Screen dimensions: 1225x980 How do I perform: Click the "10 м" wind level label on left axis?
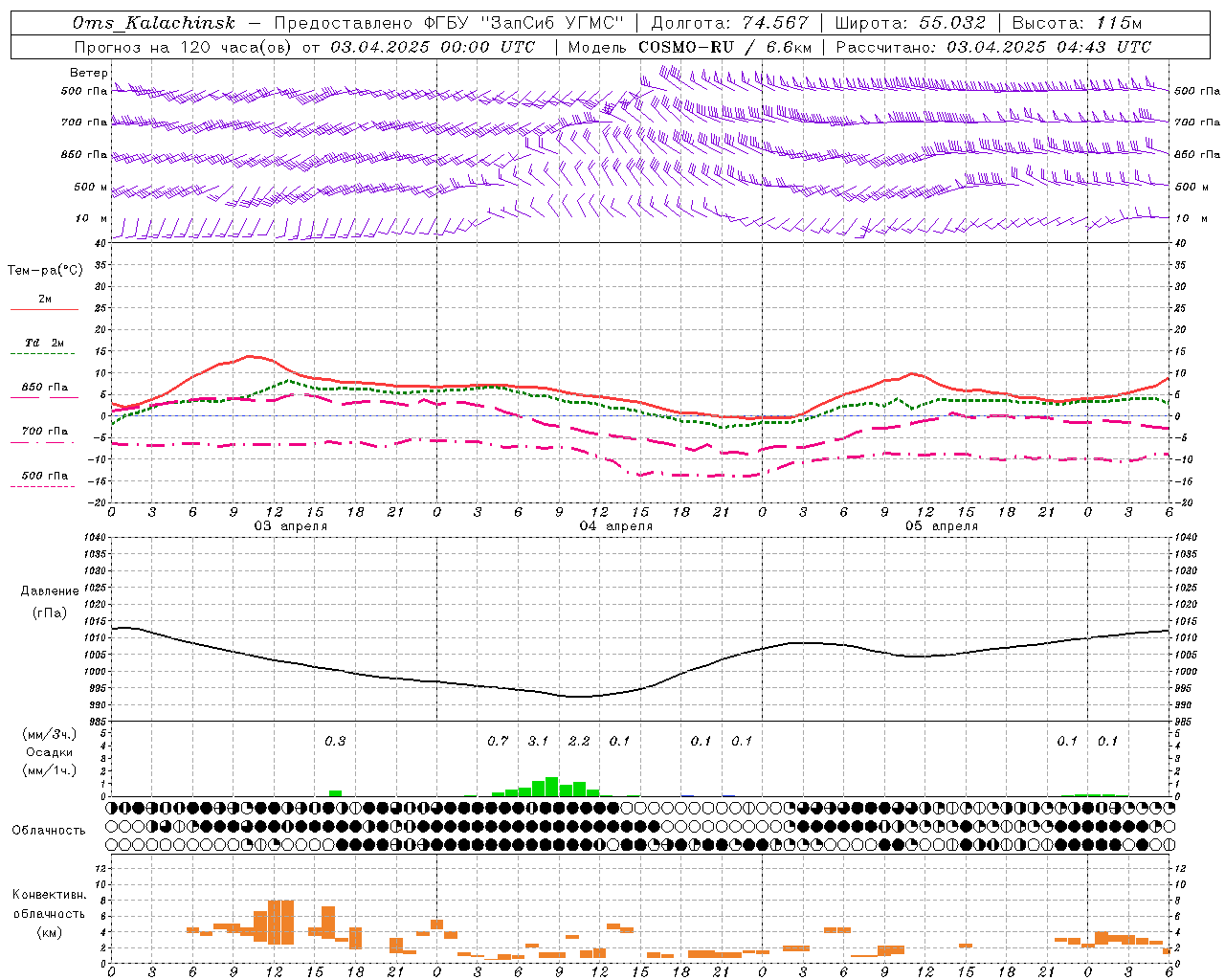coord(91,219)
